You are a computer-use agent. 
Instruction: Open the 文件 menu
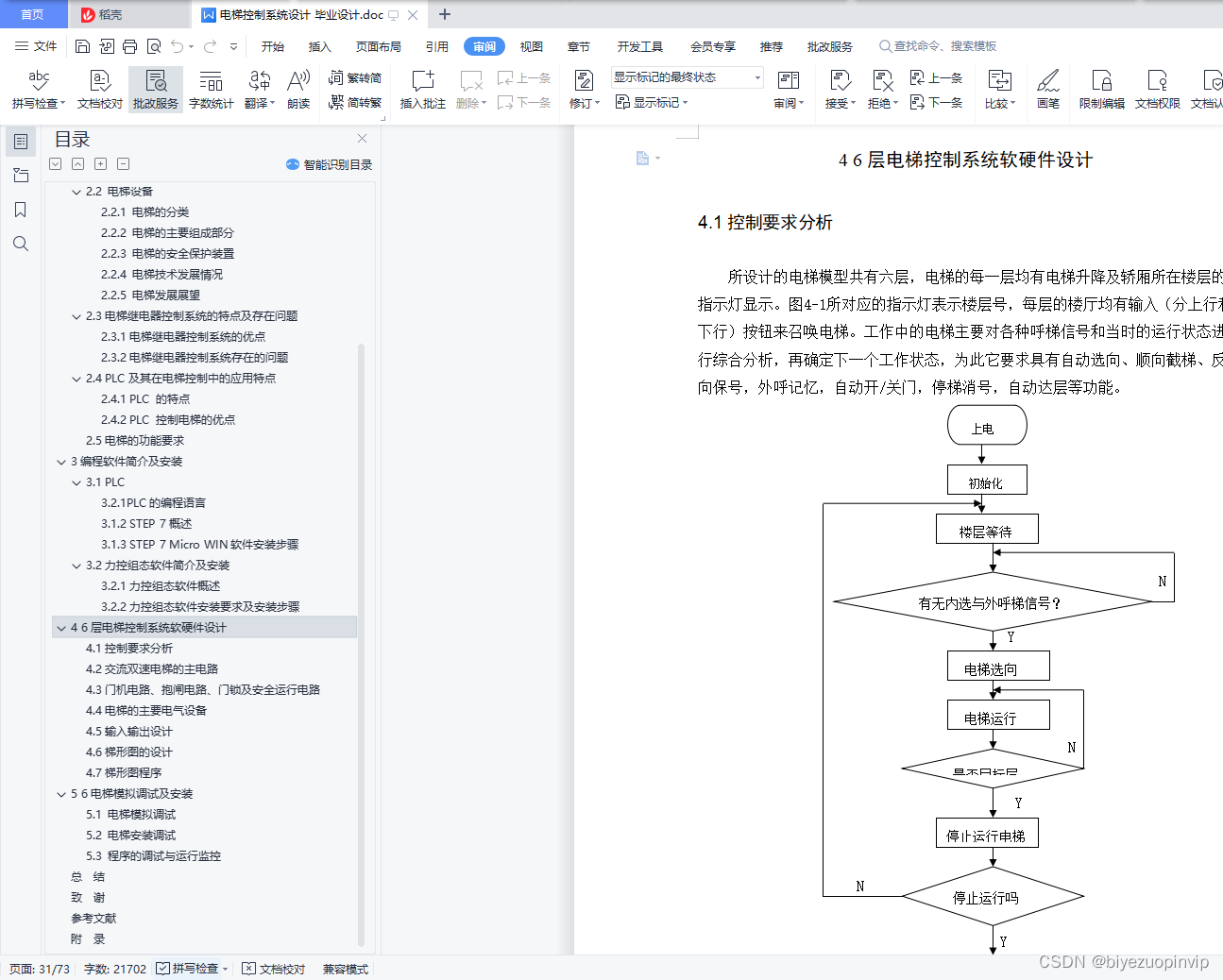pyautogui.click(x=36, y=46)
